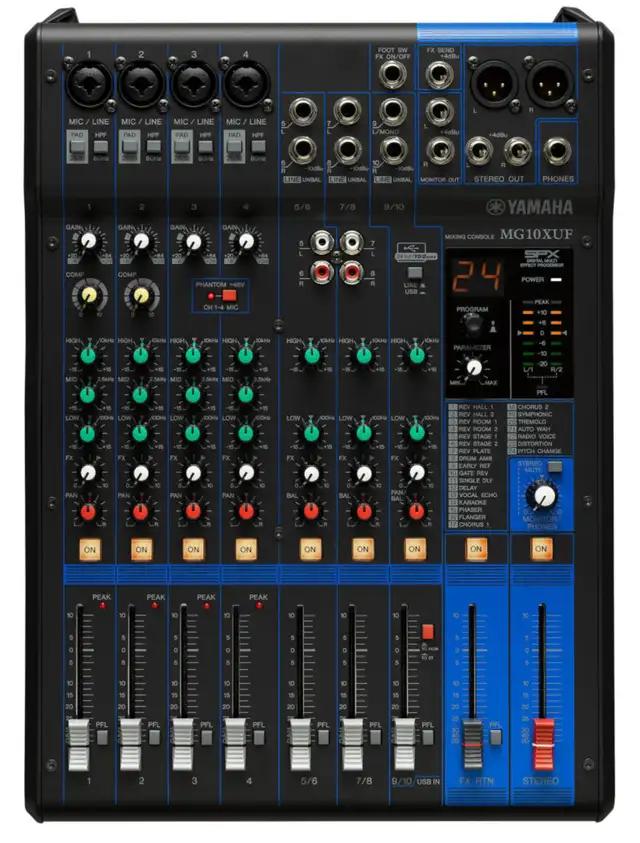Image resolution: width=640 pixels, height=843 pixels.
Task: Click channel 3 MIC/LINE combo input jack
Action: pos(193,85)
